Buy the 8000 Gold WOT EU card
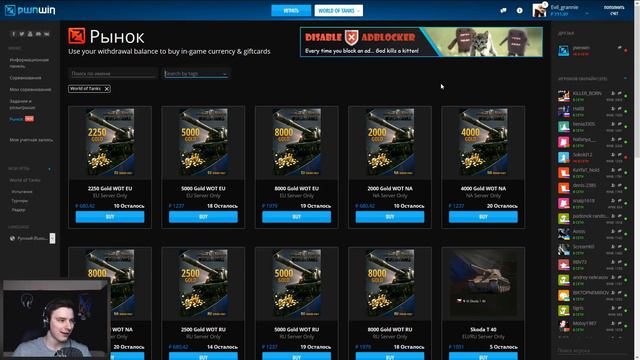 297,217
